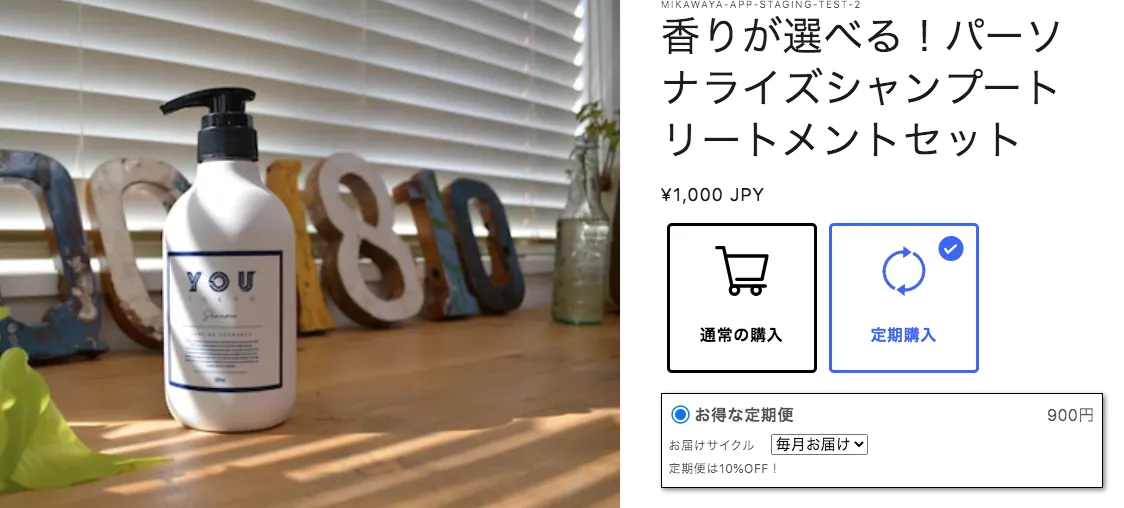Click the circular arrows subscription icon
This screenshot has width=1124, height=508.
coord(903,271)
